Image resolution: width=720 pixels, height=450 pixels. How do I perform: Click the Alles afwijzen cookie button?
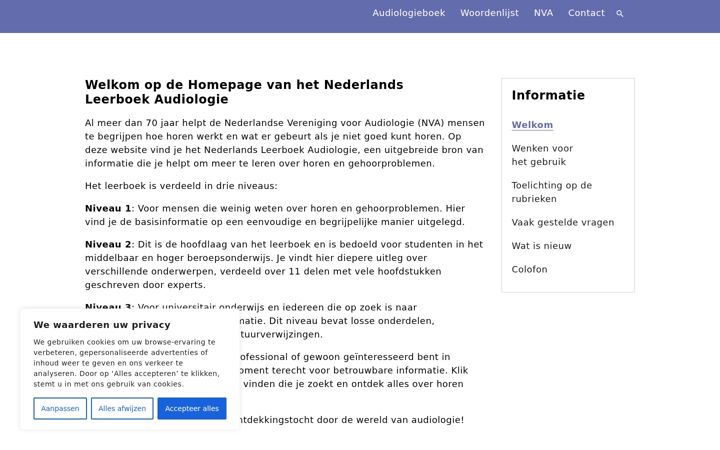point(122,409)
